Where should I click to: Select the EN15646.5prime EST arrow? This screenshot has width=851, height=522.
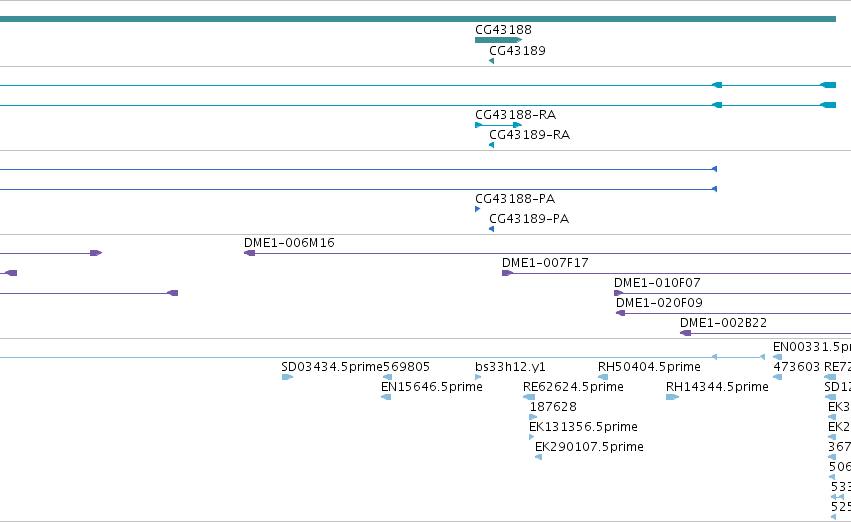386,397
